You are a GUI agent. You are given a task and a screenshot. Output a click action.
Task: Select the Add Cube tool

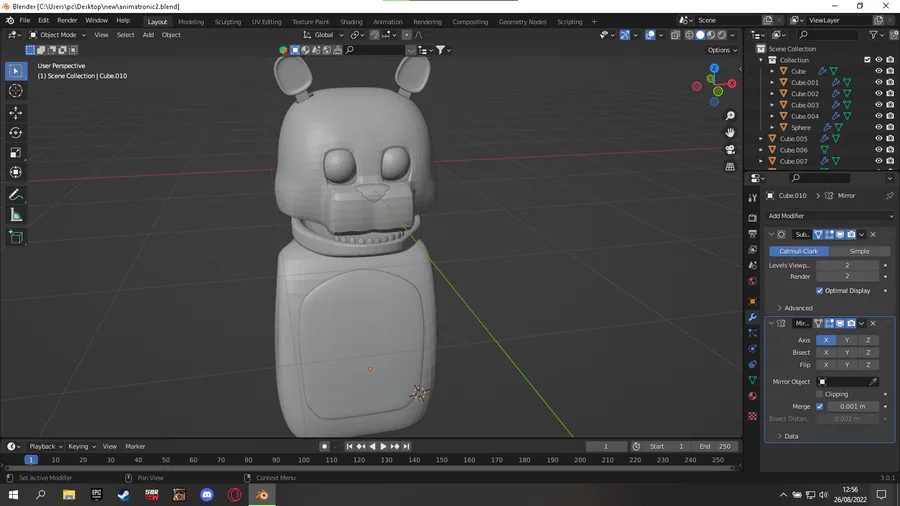[x=15, y=237]
